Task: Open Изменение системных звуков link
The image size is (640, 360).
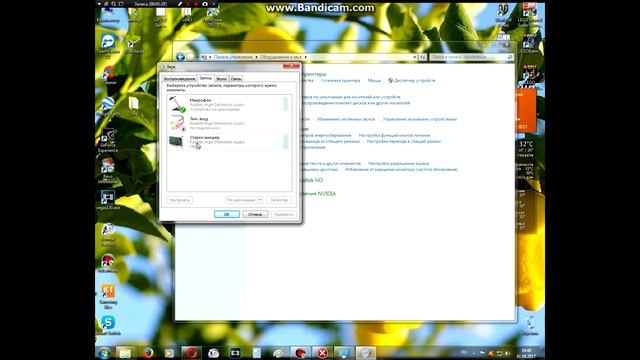Action: (x=346, y=119)
